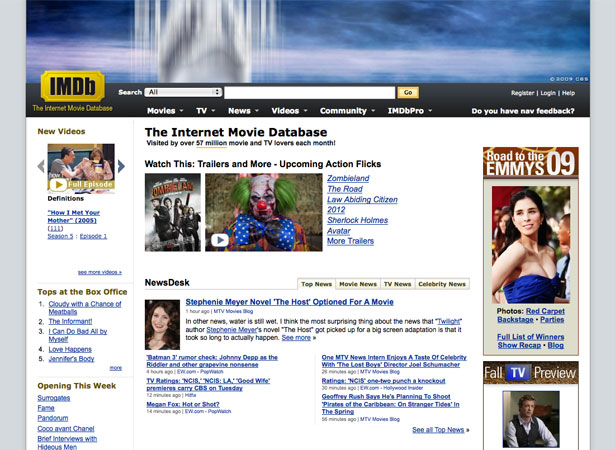Open Full List of Winners link
This screenshot has width=615, height=450.
click(531, 337)
